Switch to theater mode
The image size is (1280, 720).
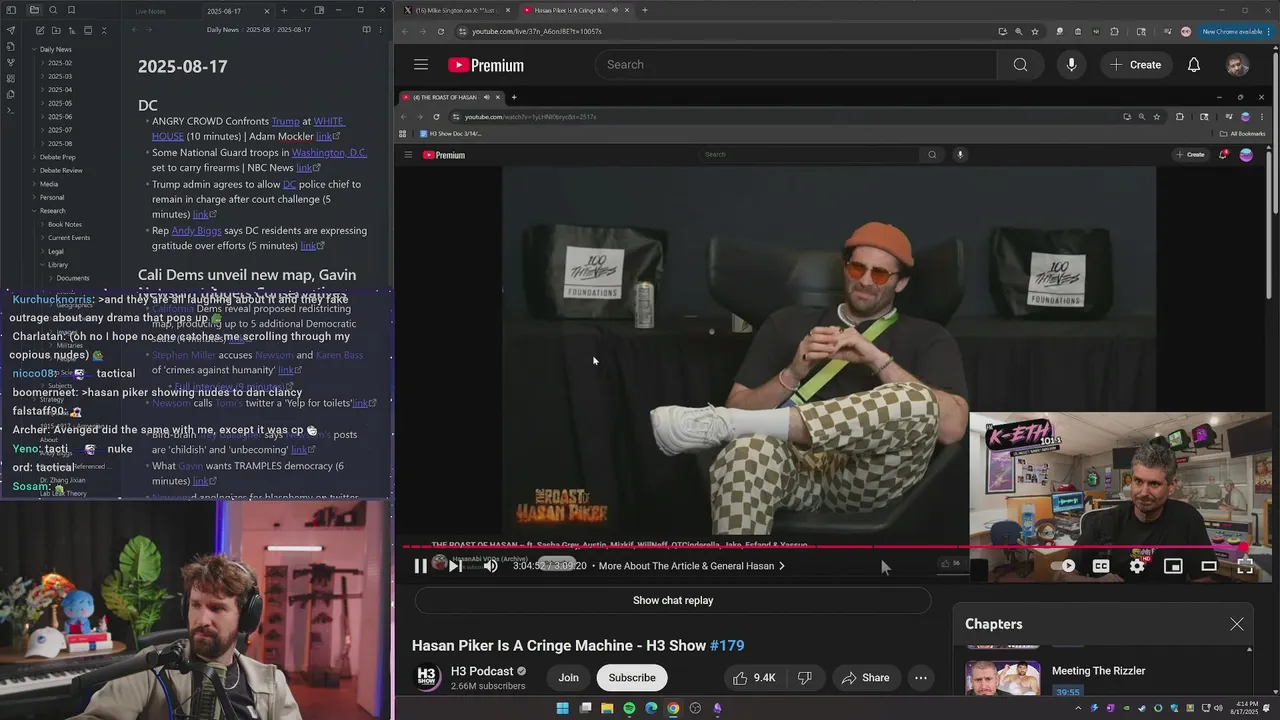coord(1209,566)
